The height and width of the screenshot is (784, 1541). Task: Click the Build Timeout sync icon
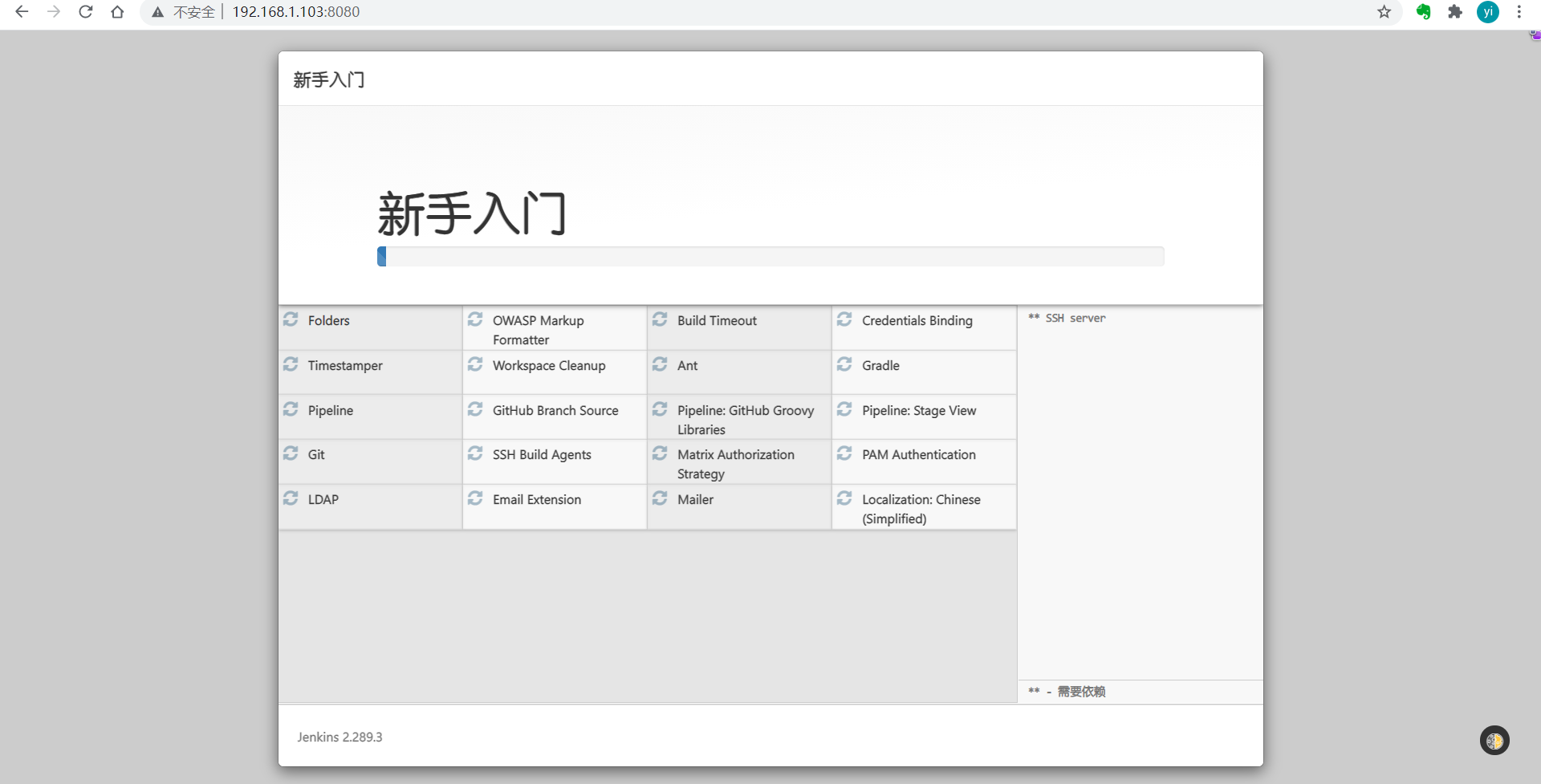(x=660, y=319)
